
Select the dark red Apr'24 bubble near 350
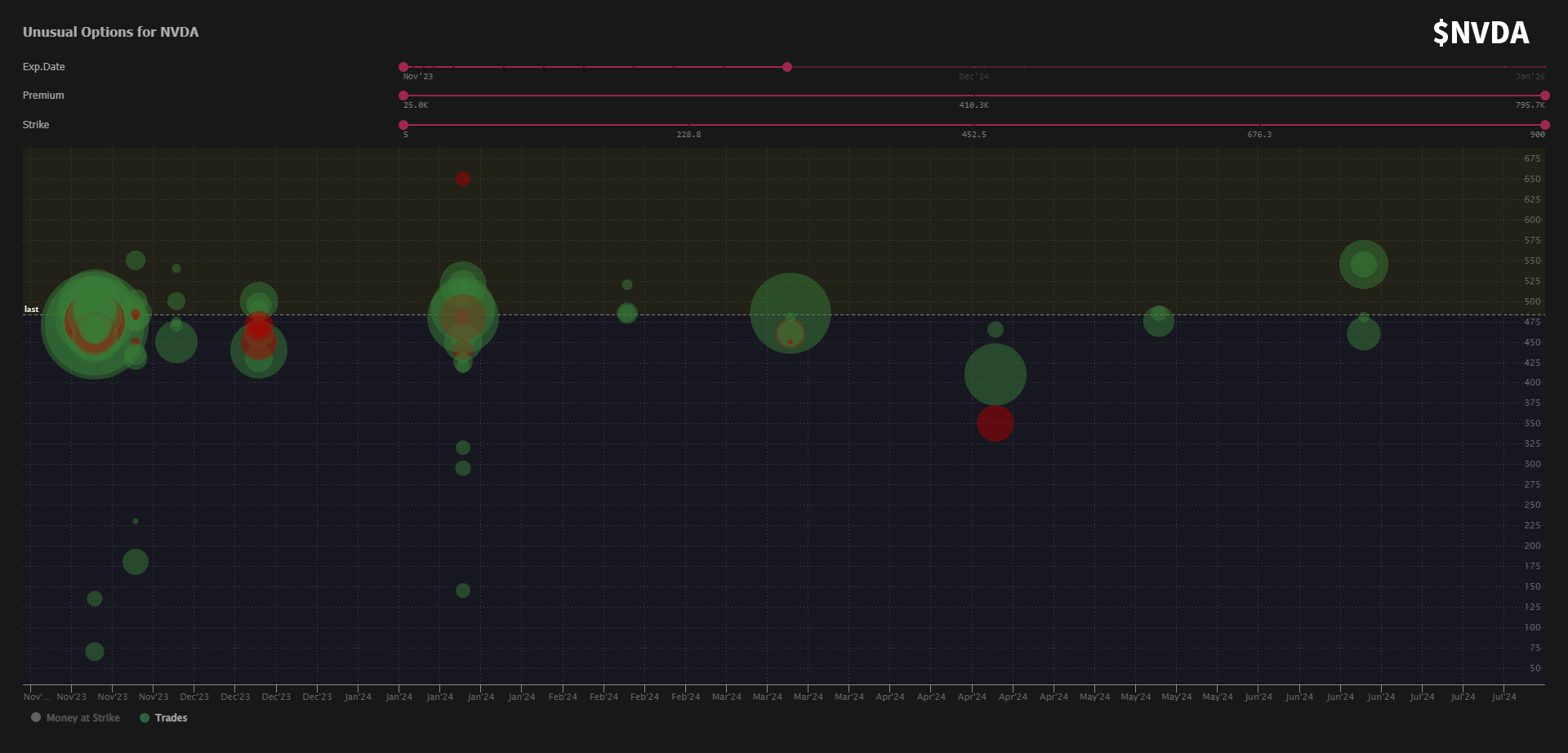pos(995,424)
